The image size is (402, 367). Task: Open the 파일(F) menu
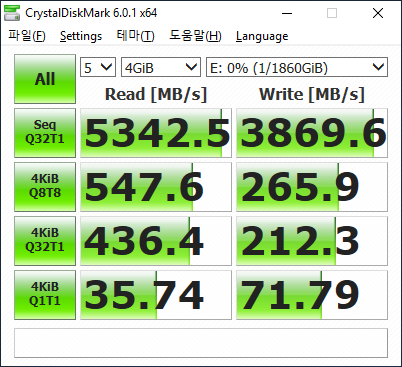(x=27, y=36)
